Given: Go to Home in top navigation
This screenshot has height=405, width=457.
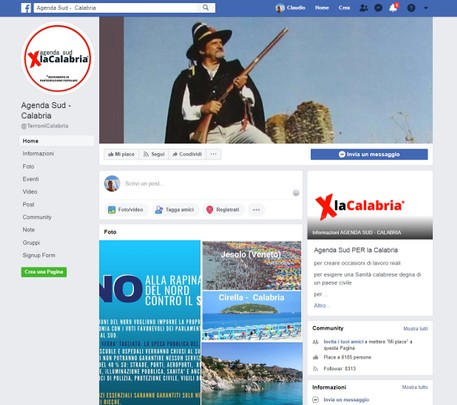Looking at the screenshot, I should 322,8.
